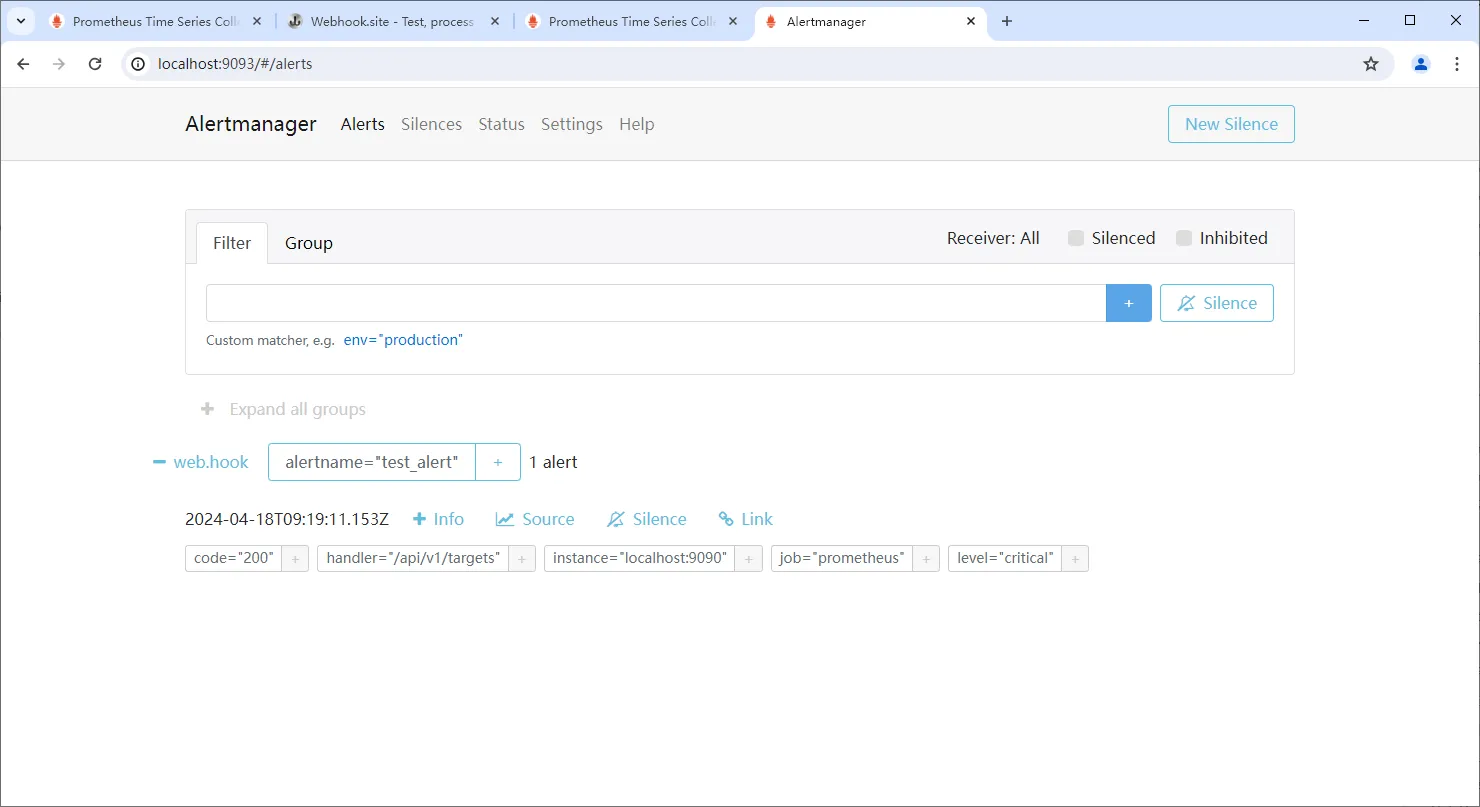Switch to the Webhook.site browser tab
The height and width of the screenshot is (807, 1480).
pyautogui.click(x=393, y=21)
